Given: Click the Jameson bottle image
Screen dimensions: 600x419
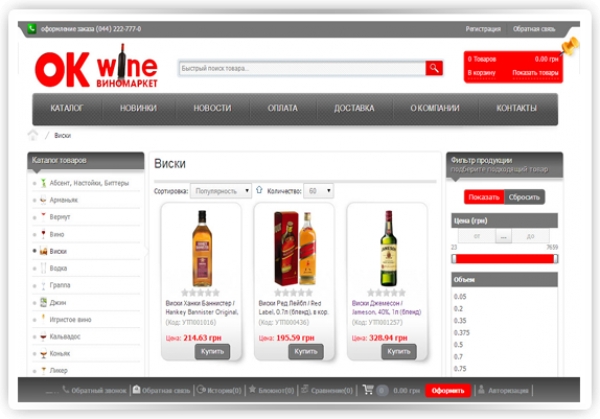Looking at the screenshot, I should (x=388, y=248).
